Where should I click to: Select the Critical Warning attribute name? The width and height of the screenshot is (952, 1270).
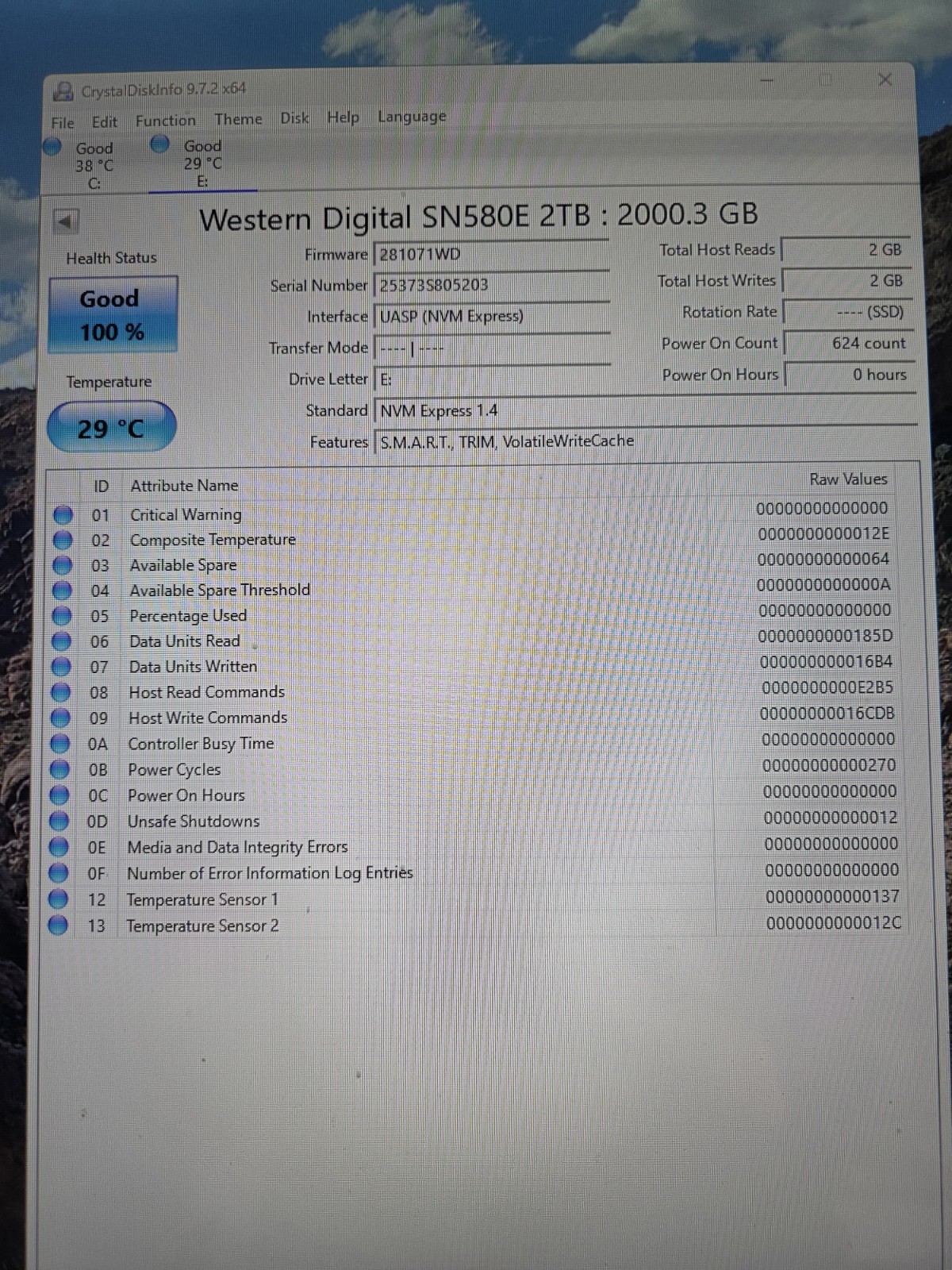(x=186, y=514)
